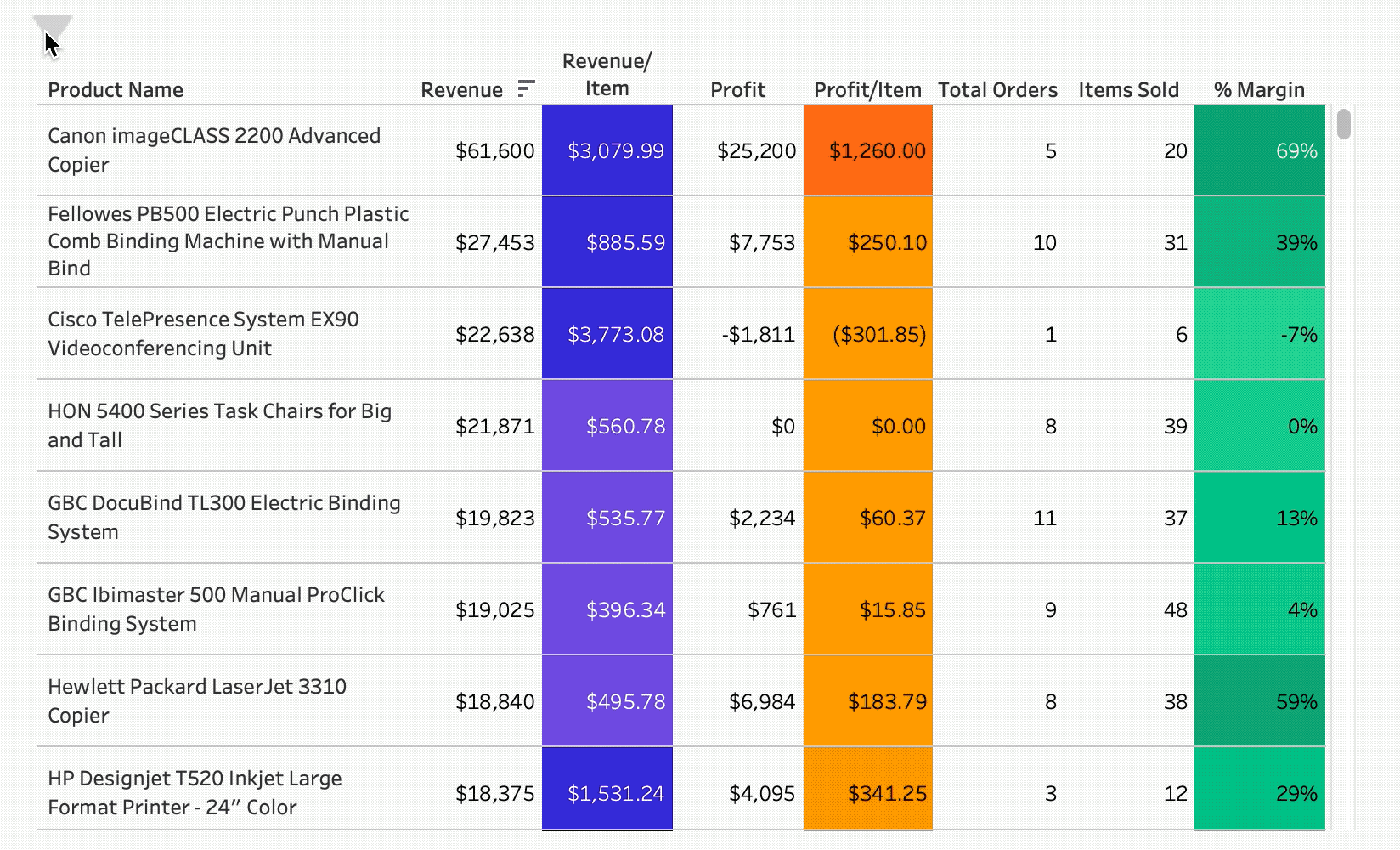Click the "Revenue/Item" column header

607,75
